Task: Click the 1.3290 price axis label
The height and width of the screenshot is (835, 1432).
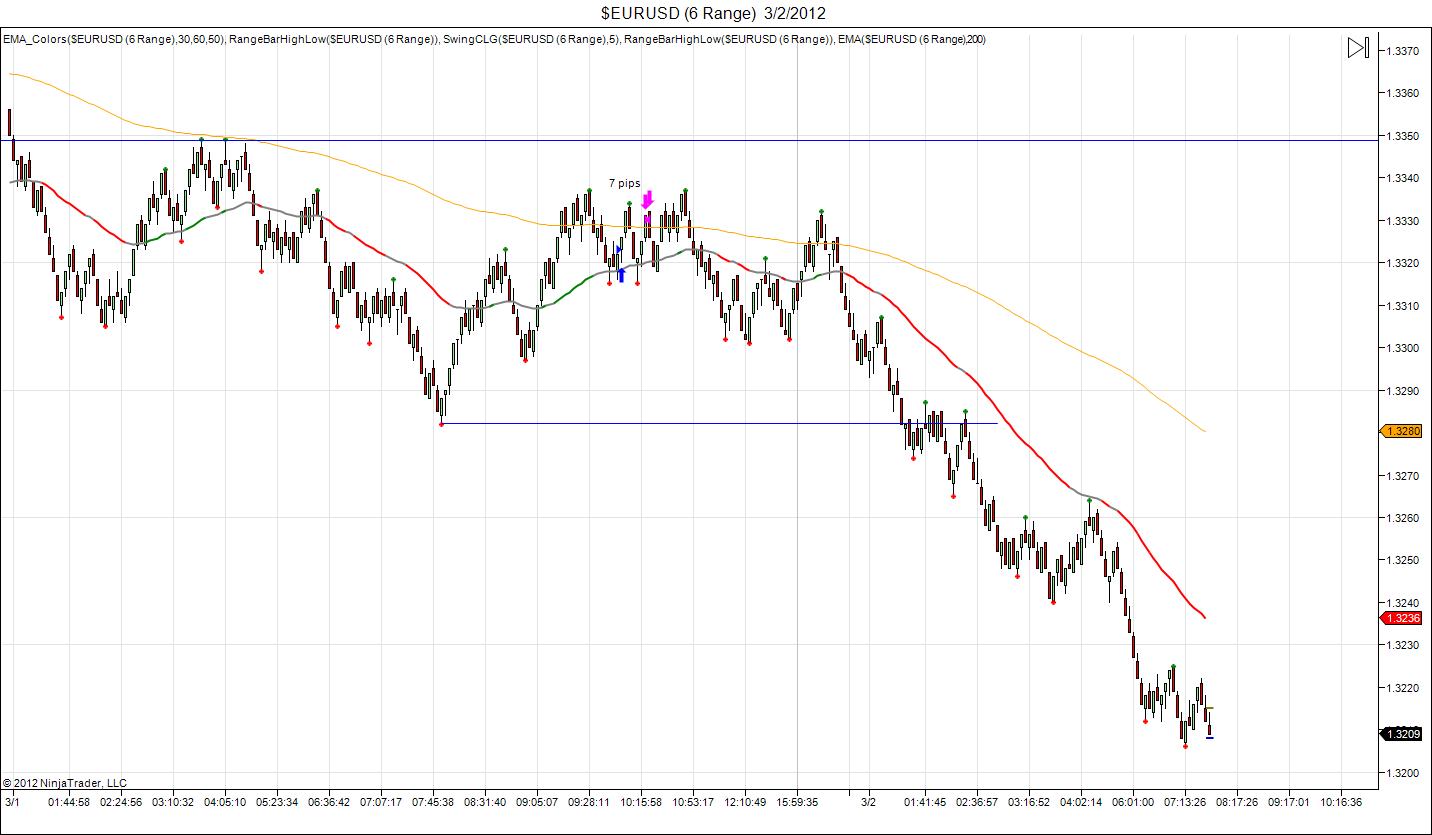Action: 1401,391
